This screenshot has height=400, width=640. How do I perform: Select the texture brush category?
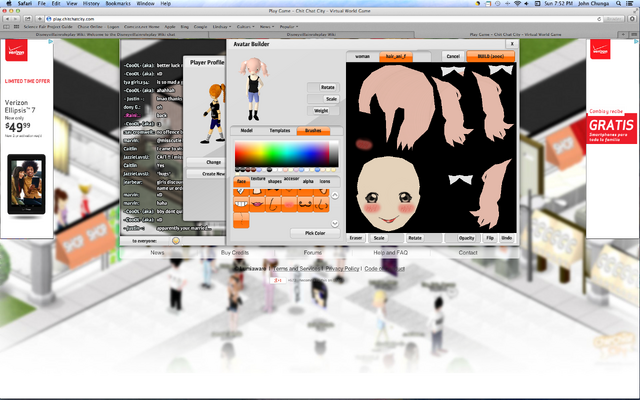(x=258, y=179)
